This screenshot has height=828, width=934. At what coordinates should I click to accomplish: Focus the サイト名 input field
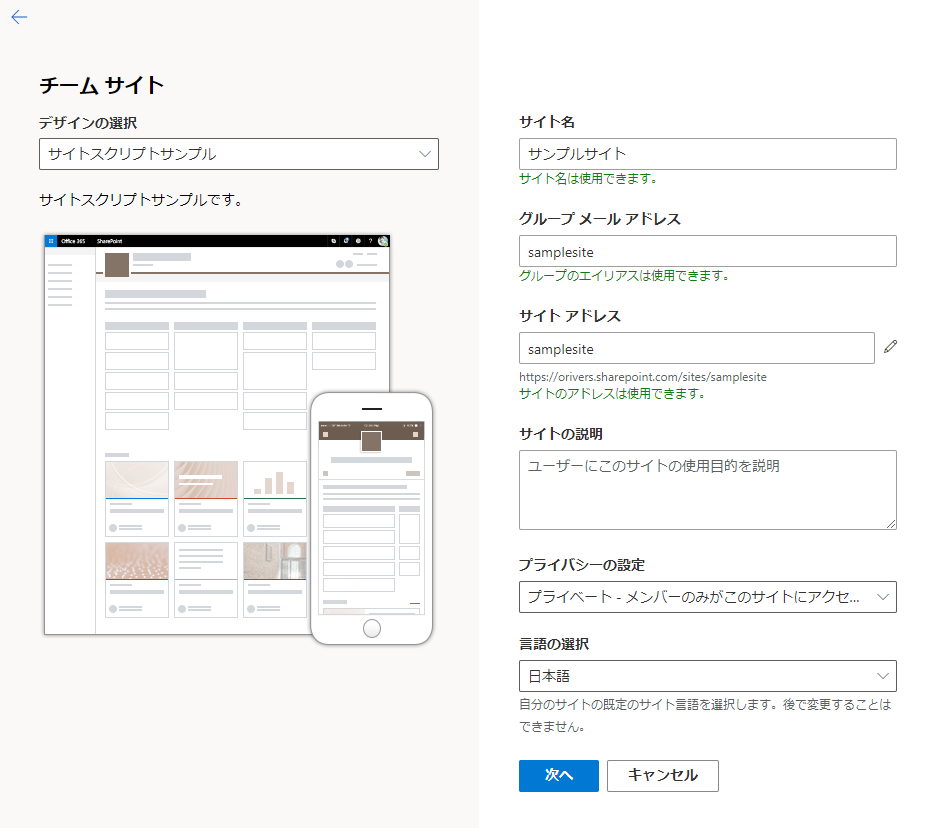(707, 154)
